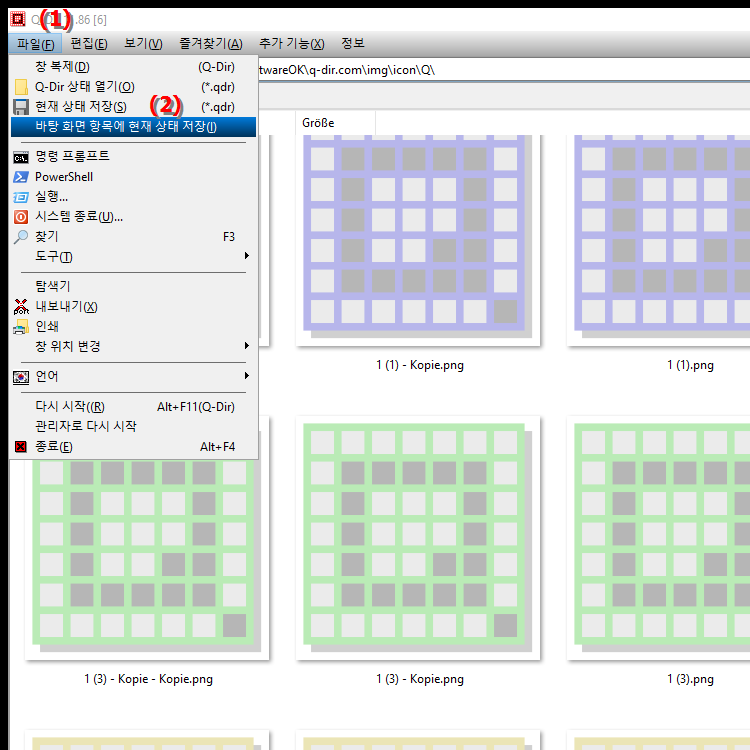Image resolution: width=750 pixels, height=750 pixels.
Task: Click the Größe column header
Action: point(335,123)
